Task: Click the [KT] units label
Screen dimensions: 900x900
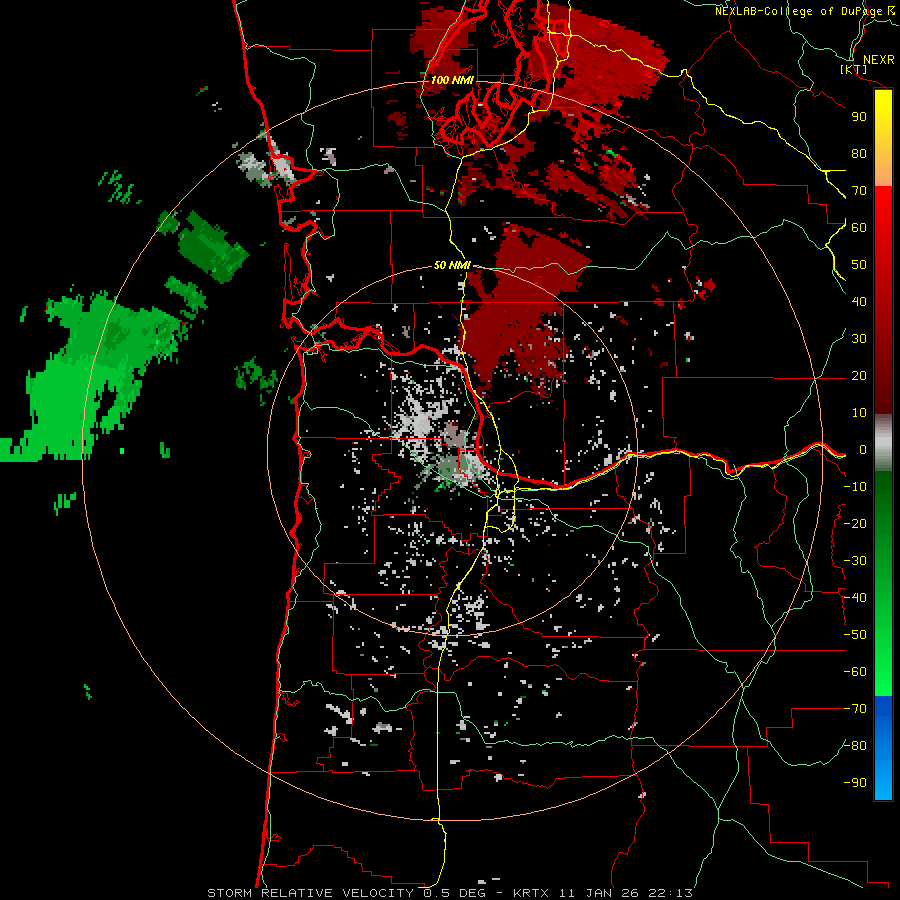Action: coord(854,70)
